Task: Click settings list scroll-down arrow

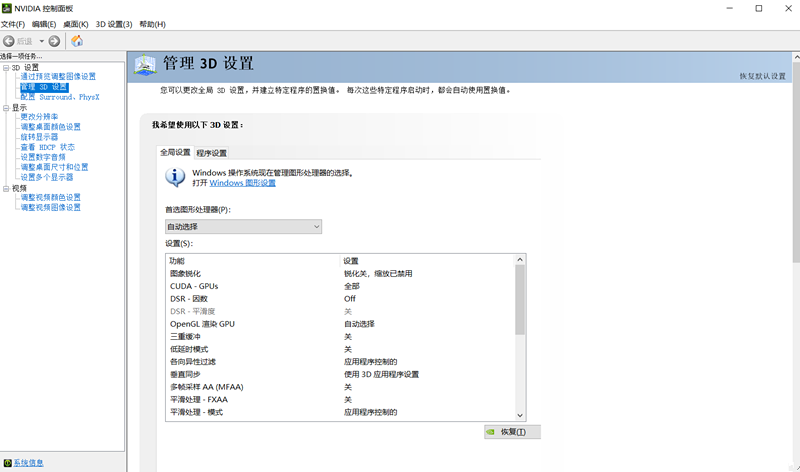Action: coord(520,415)
